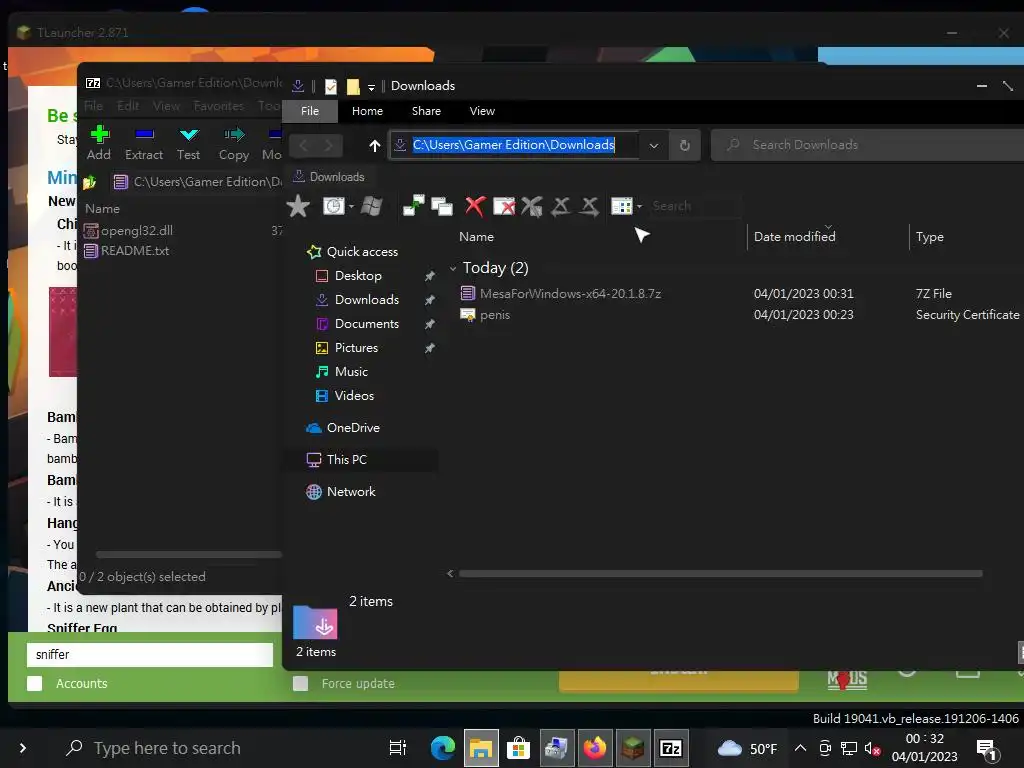1024x768 pixels.
Task: Toggle the Force update checkbox
Action: point(300,684)
